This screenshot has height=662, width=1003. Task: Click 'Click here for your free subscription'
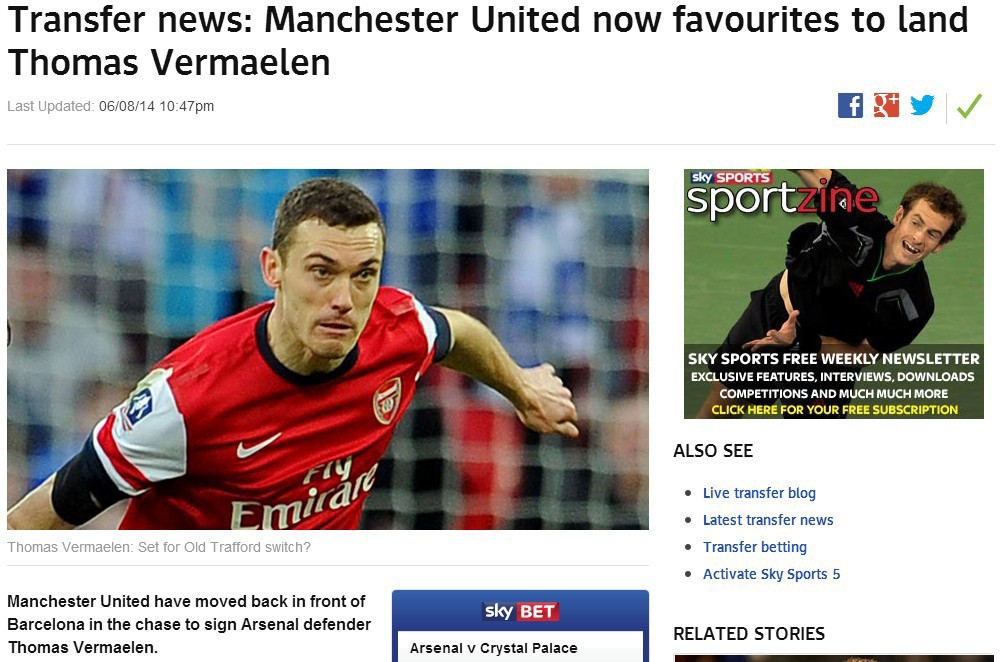pyautogui.click(x=834, y=410)
